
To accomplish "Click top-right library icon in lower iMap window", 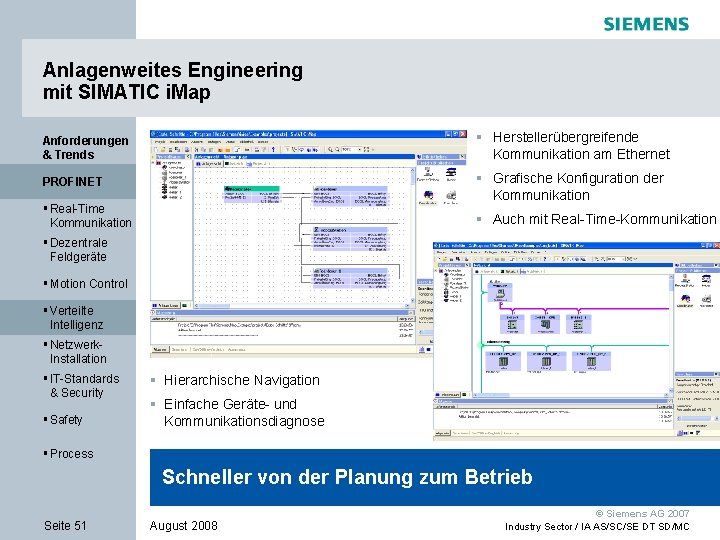I will 707,281.
